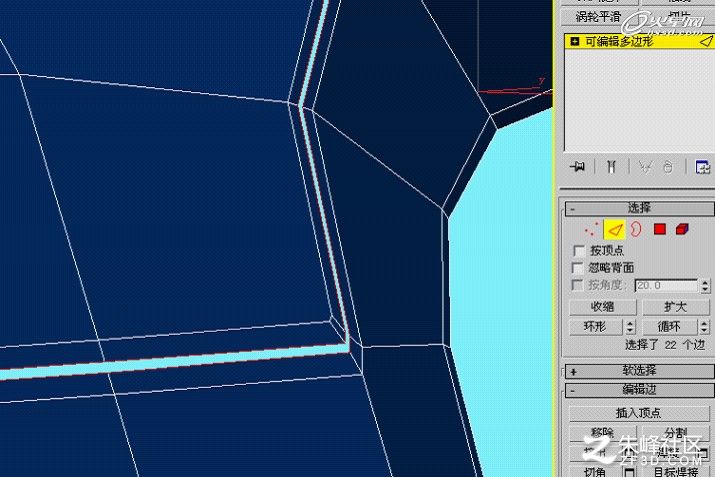Open settings box next to 切角 button

(629, 472)
